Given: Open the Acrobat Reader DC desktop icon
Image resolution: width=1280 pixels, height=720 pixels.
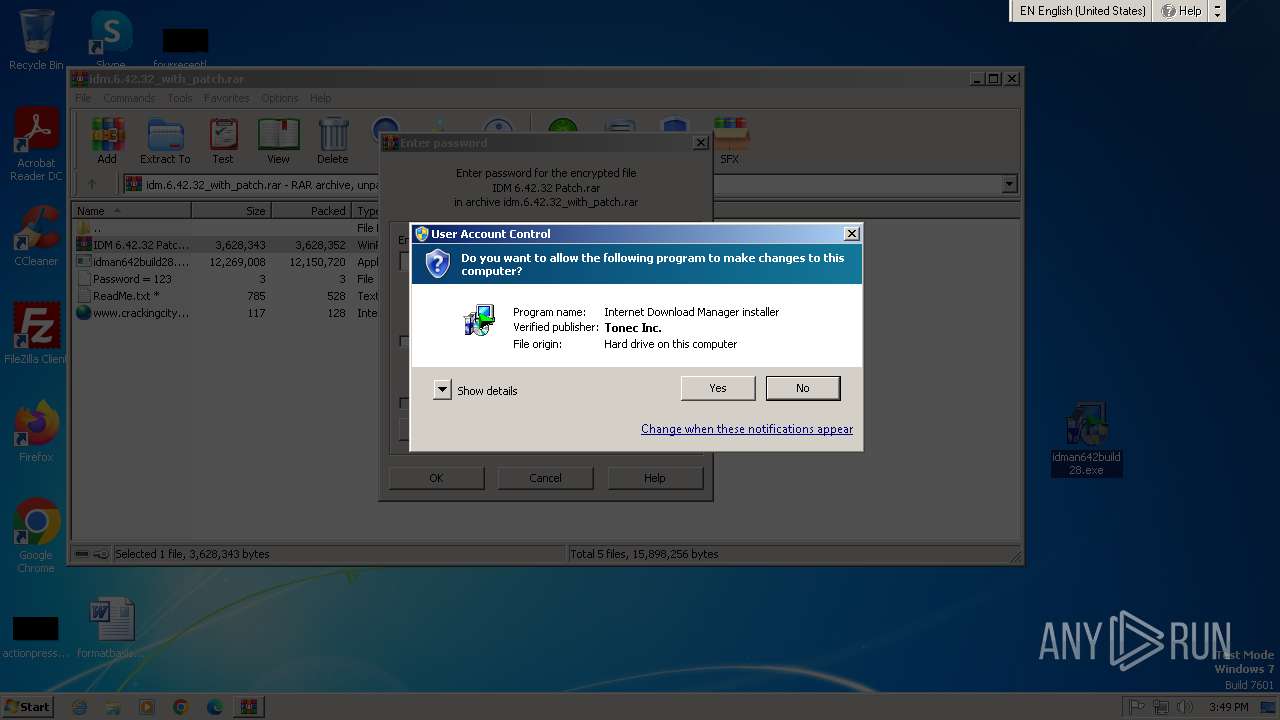Looking at the screenshot, I should coord(36,145).
